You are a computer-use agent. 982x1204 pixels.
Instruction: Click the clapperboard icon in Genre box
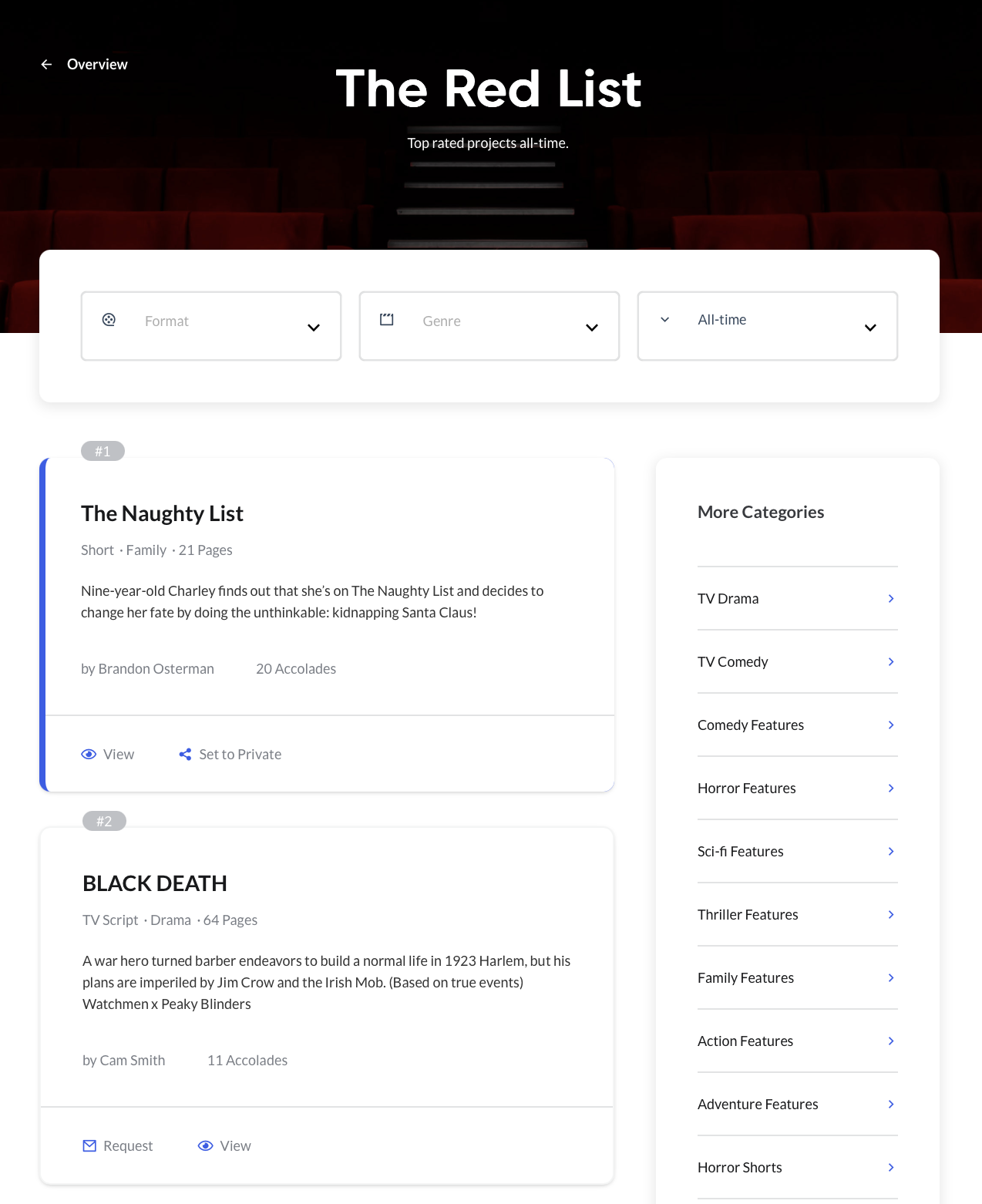(387, 320)
